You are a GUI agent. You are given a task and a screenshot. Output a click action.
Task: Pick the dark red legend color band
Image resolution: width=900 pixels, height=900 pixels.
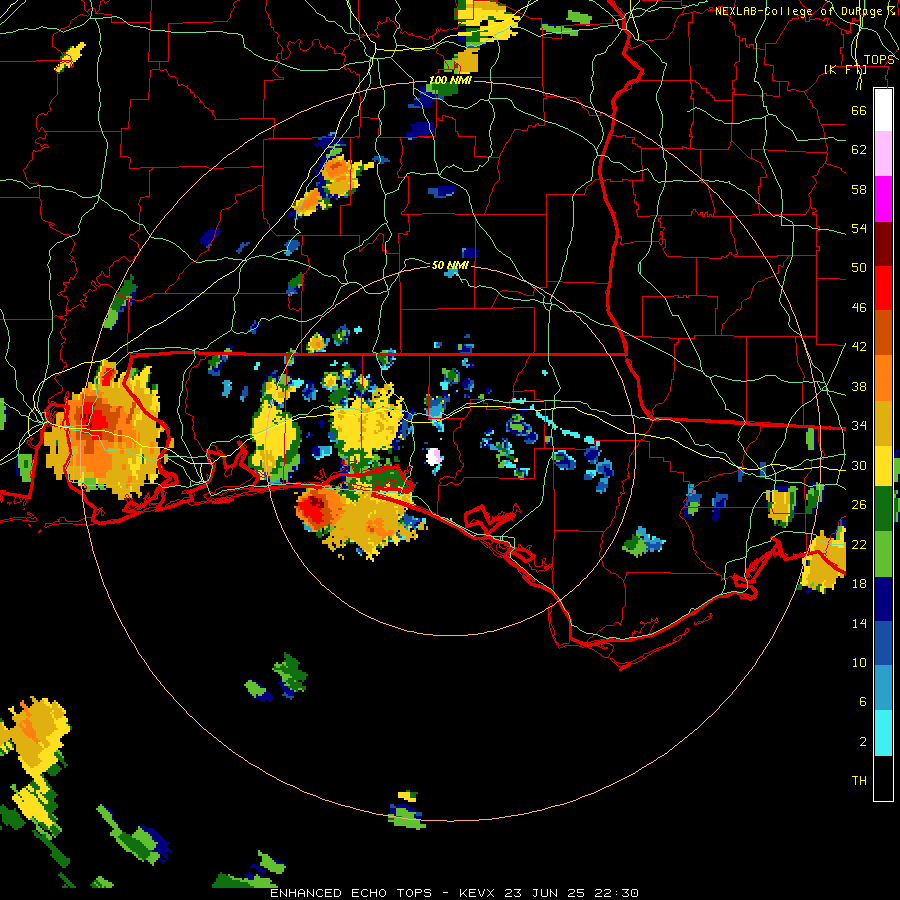coord(883,243)
